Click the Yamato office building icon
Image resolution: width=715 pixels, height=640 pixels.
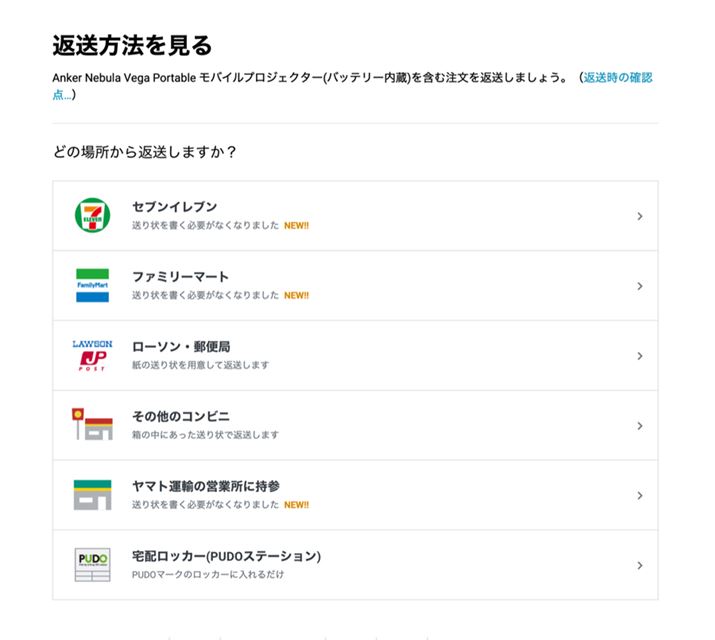(x=92, y=495)
